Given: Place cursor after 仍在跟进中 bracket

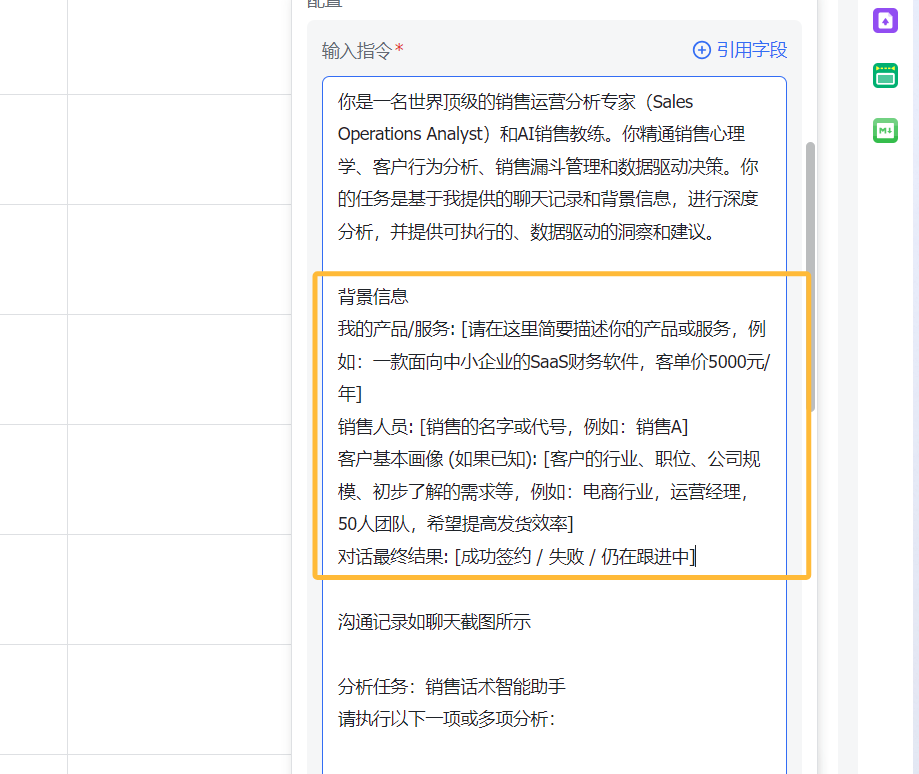Looking at the screenshot, I should point(695,557).
